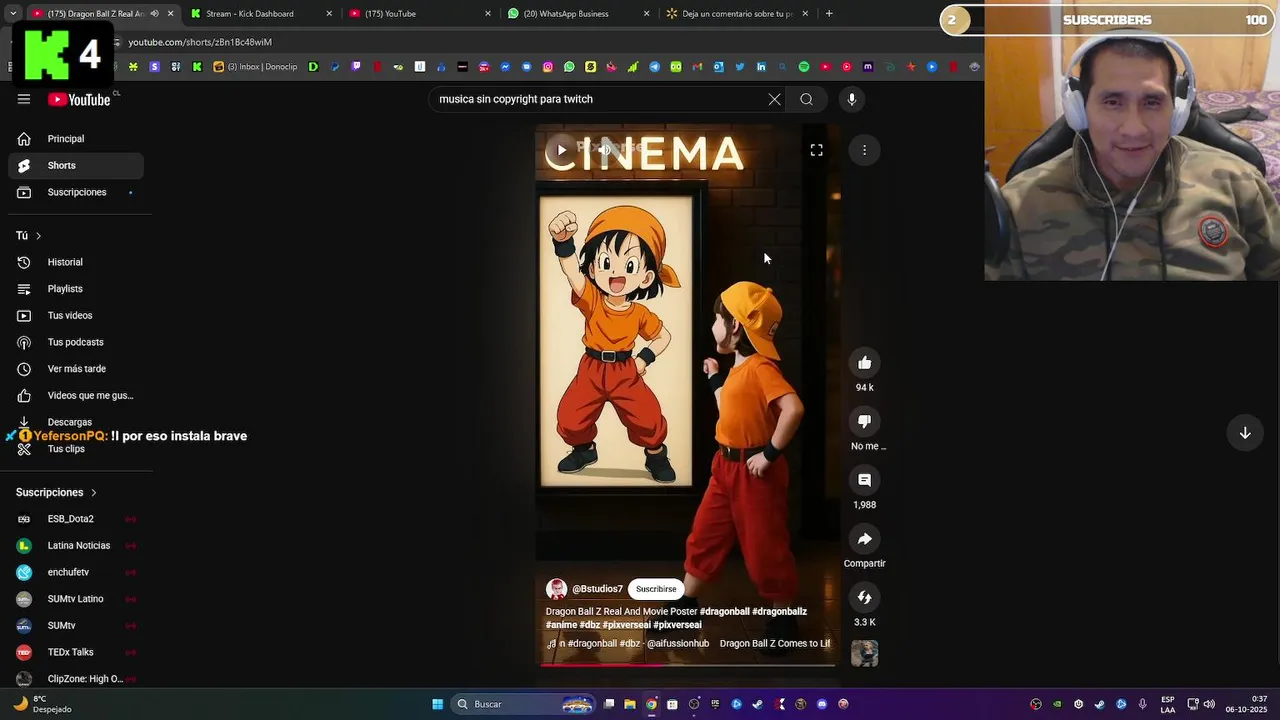Go to YouTube home via logo
The width and height of the screenshot is (1280, 720).
point(79,99)
